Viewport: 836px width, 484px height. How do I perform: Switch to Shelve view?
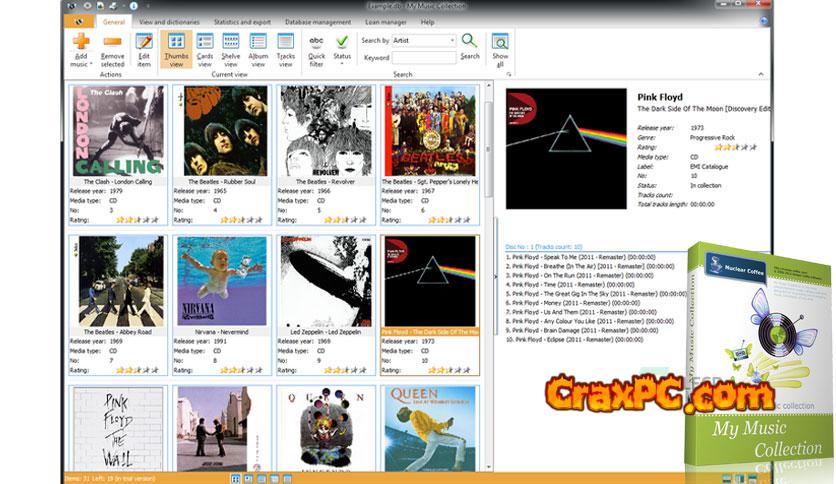click(231, 42)
